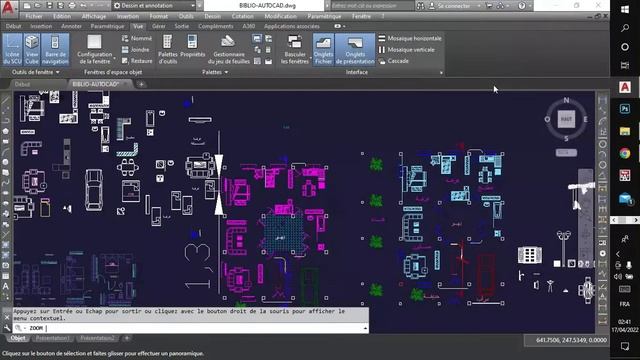Open the Dessin et annotation workspace dropdown
The width and height of the screenshot is (640, 360).
click(x=154, y=6)
